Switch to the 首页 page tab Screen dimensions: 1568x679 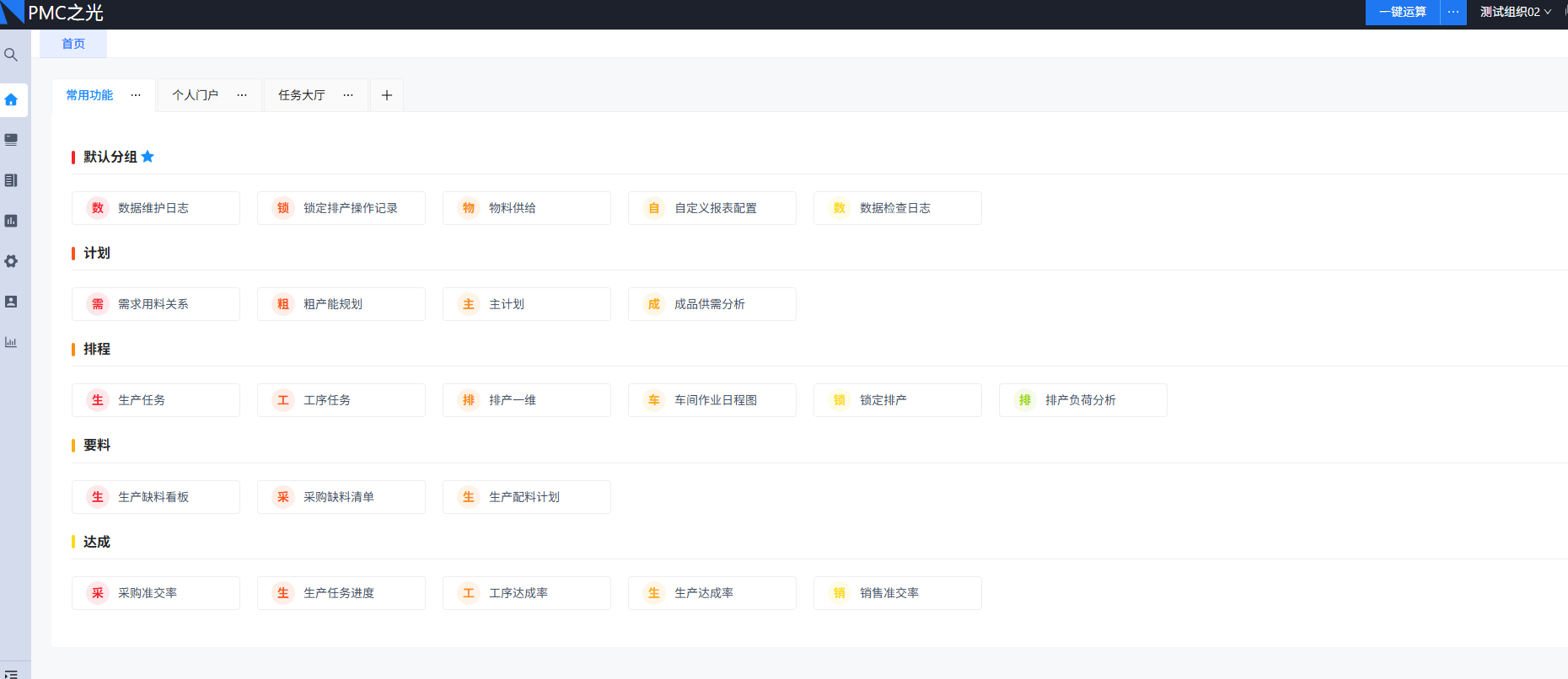73,44
